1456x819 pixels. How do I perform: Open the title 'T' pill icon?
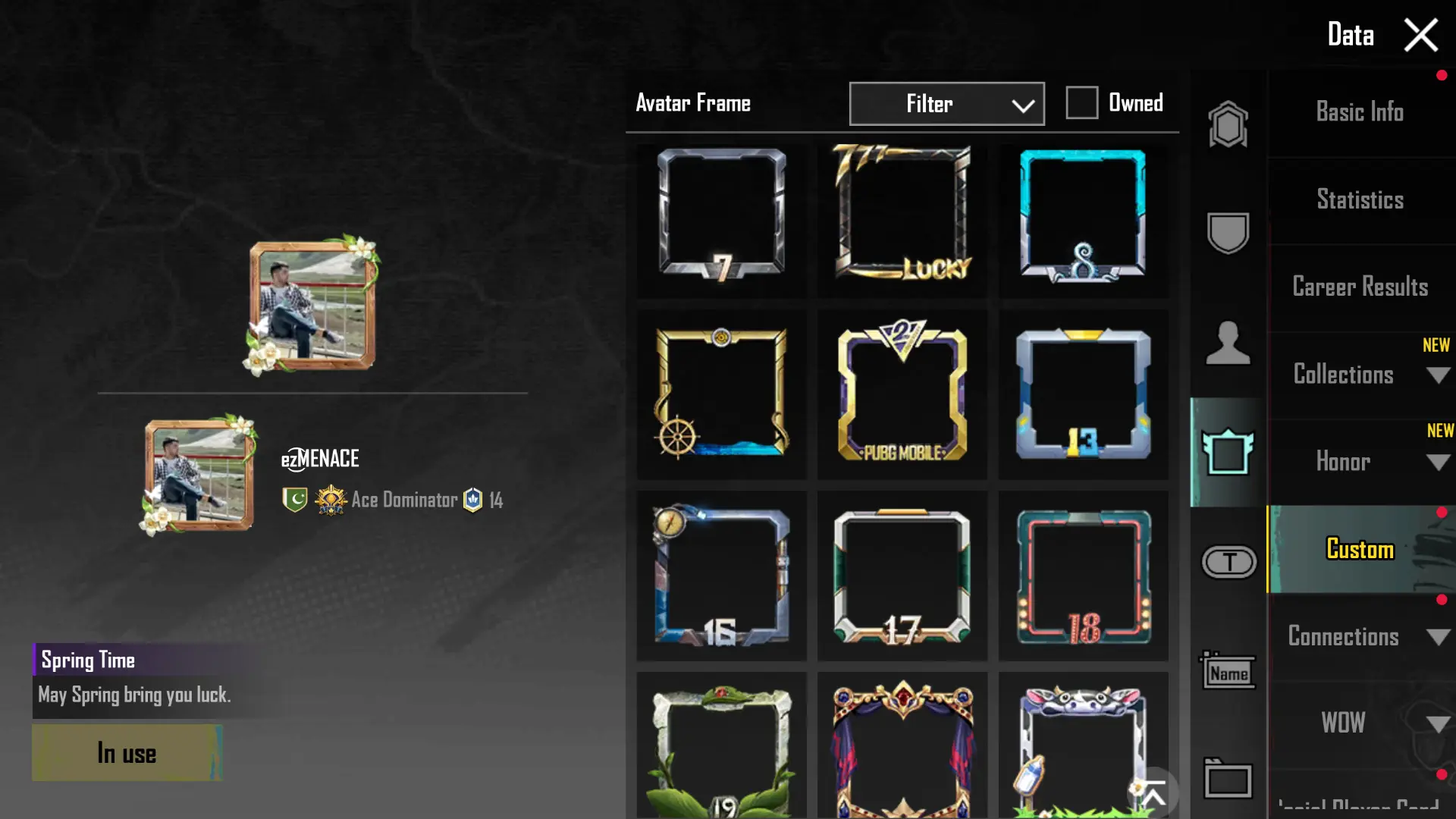1229,562
